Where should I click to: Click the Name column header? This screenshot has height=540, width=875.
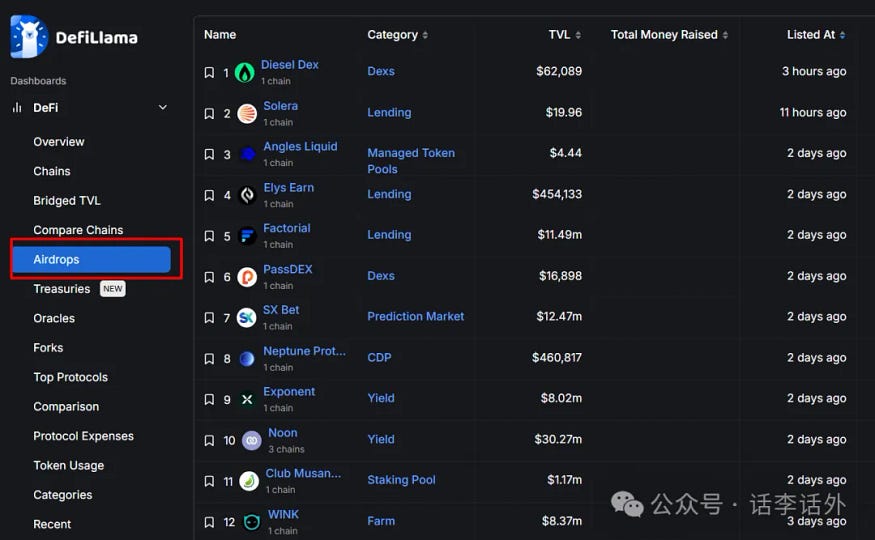click(x=220, y=35)
